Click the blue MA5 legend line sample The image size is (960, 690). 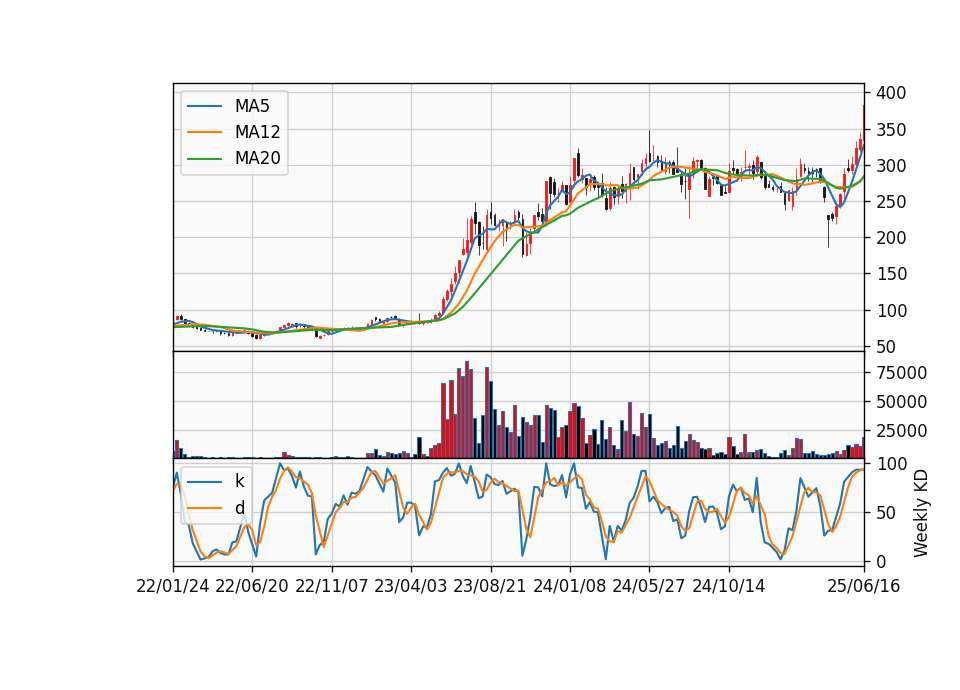pyautogui.click(x=204, y=106)
